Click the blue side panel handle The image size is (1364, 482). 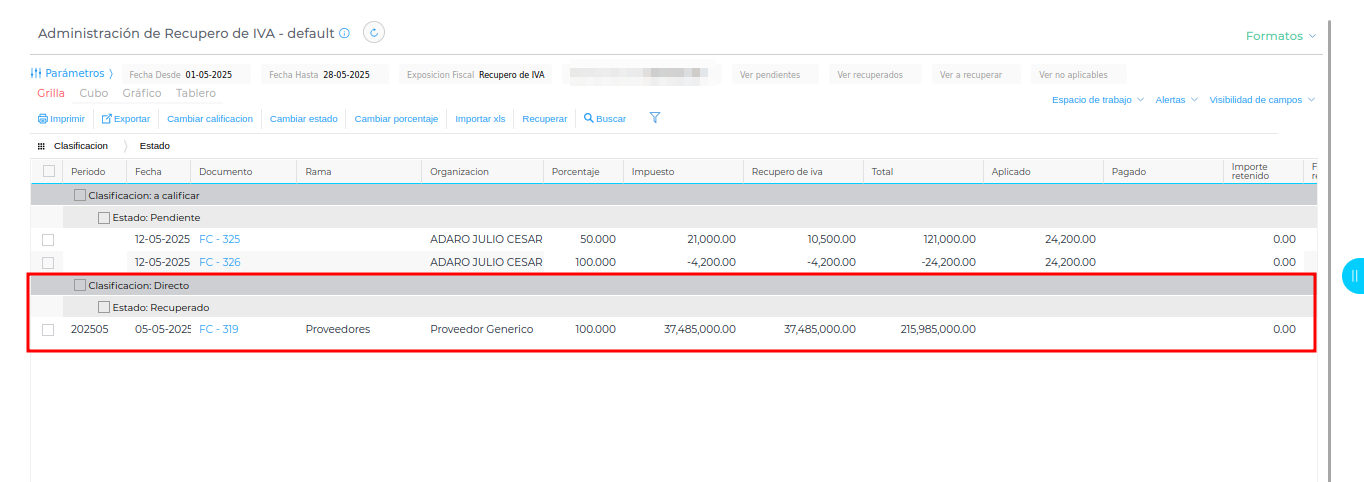click(x=1353, y=275)
